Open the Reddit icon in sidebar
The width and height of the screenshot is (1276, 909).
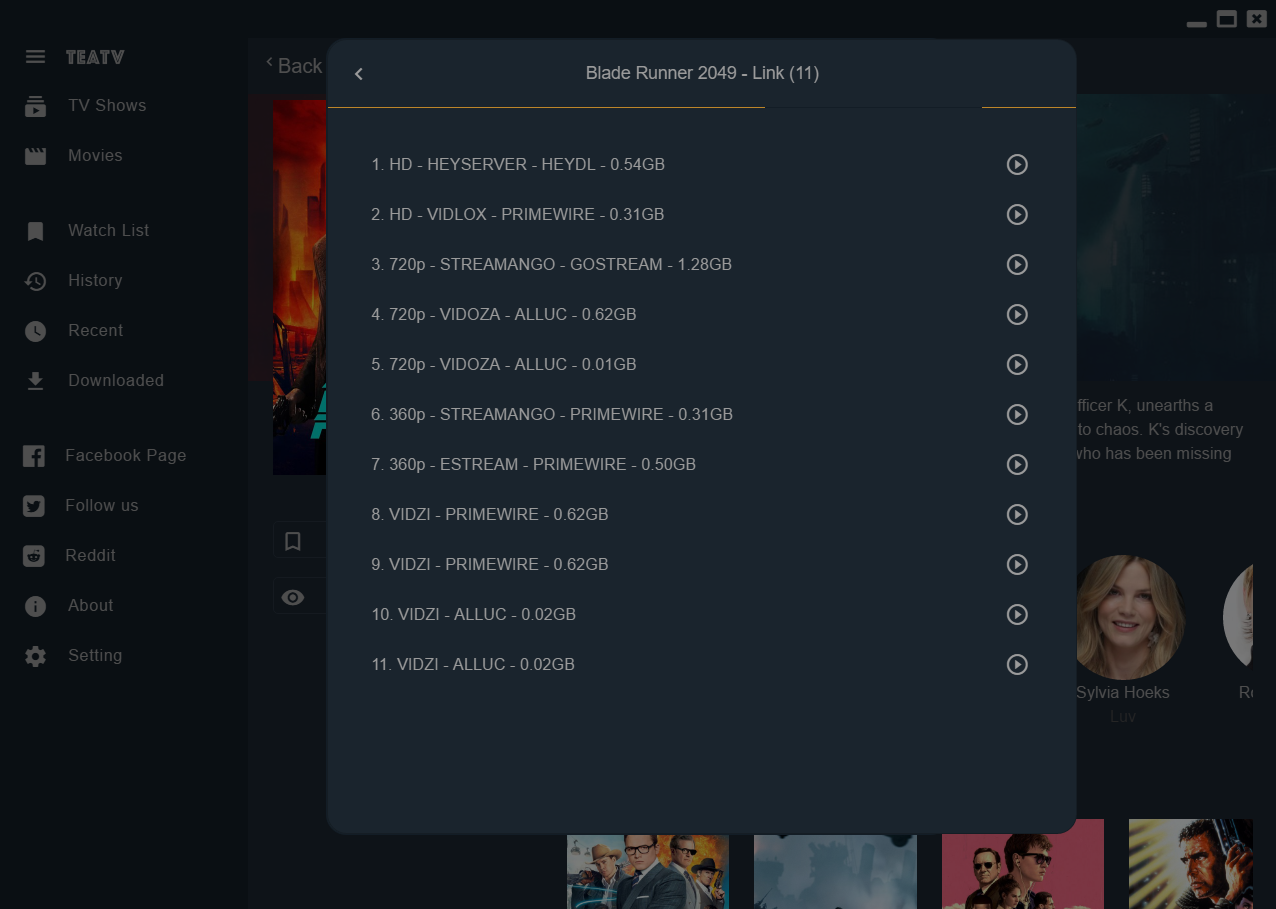click(35, 556)
